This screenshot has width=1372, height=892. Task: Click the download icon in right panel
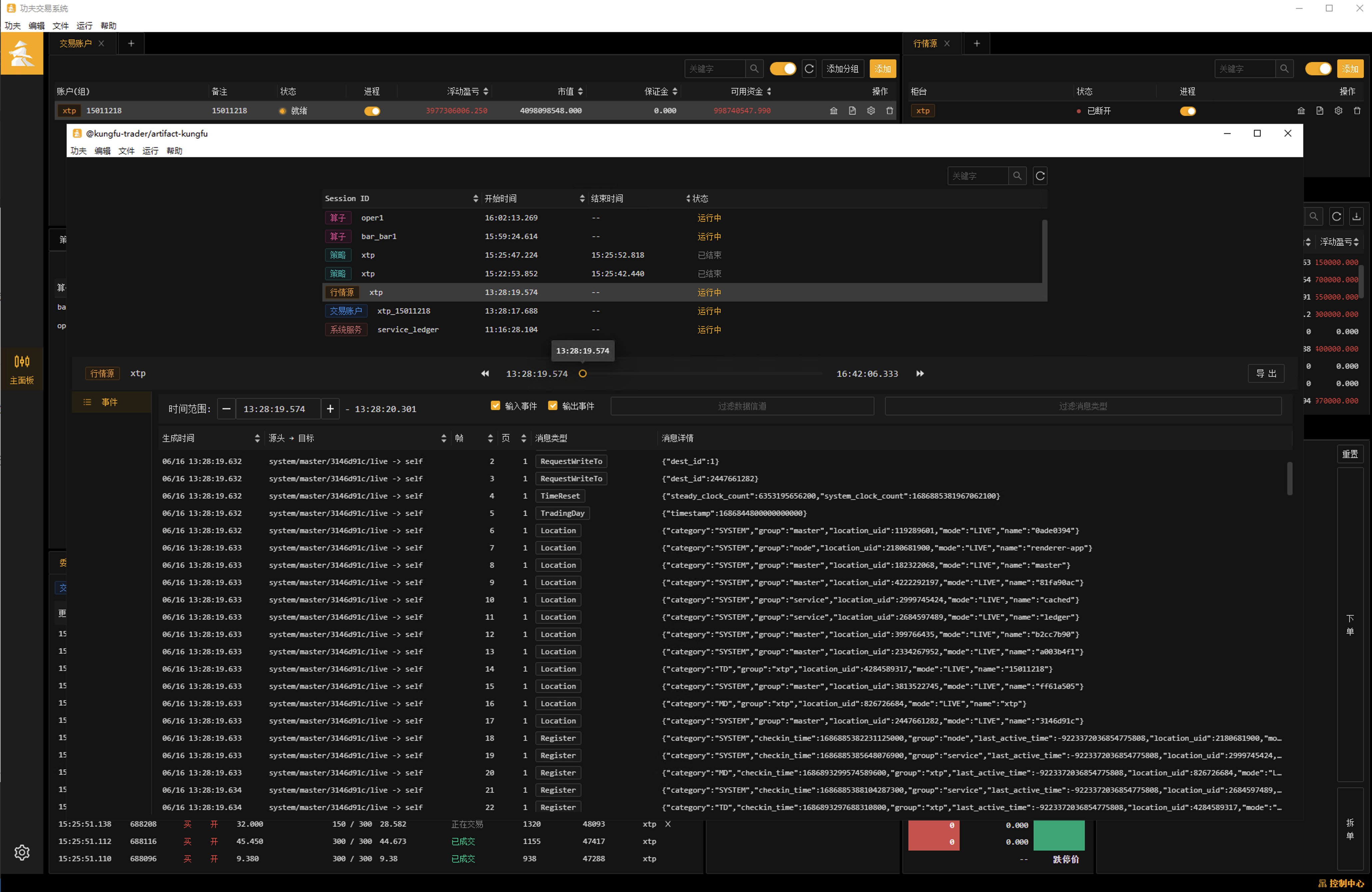(x=1356, y=217)
